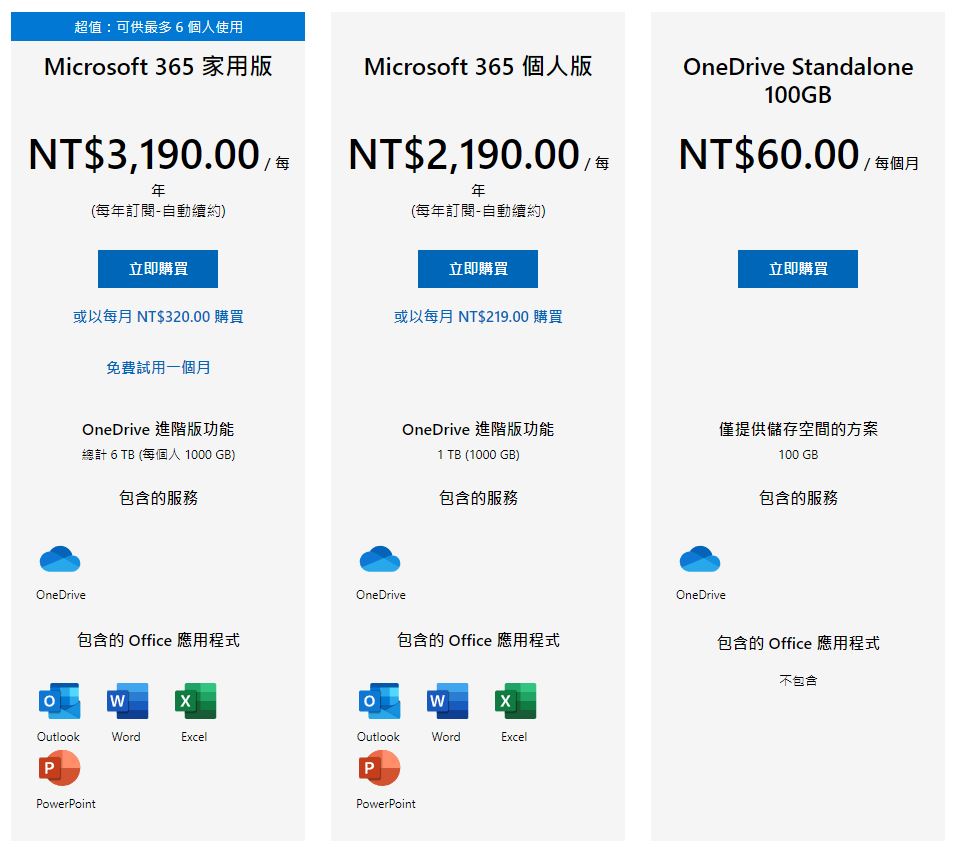
Task: Click the Outlook icon in 家用版 plan
Action: (59, 702)
